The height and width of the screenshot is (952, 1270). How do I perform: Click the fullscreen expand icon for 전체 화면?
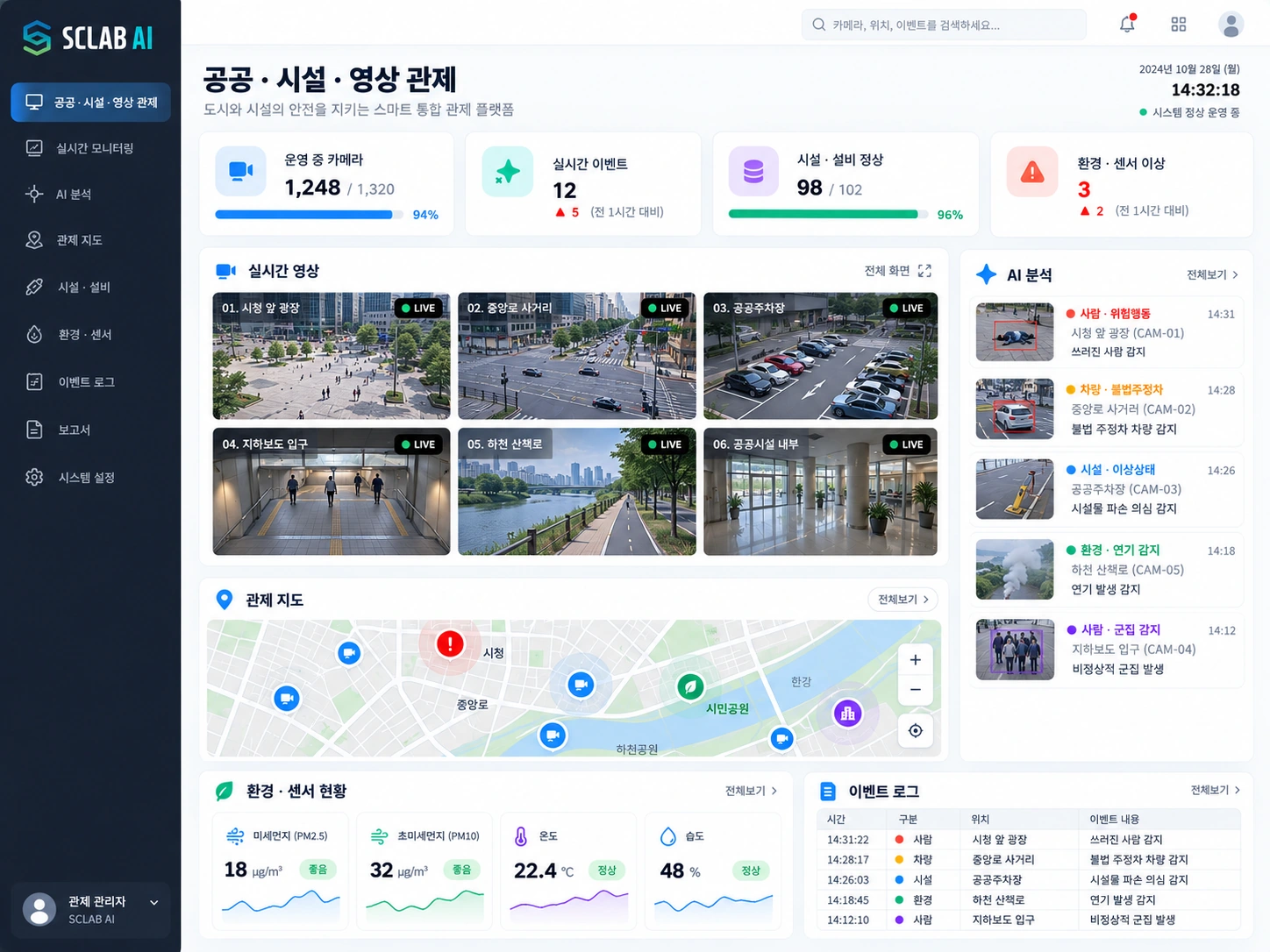click(924, 271)
